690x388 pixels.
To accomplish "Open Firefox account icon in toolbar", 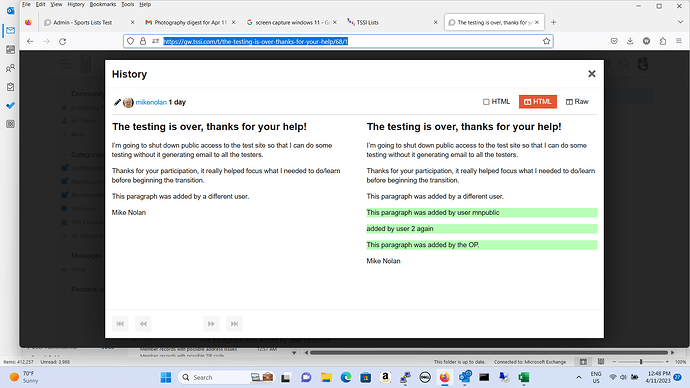I will pos(646,41).
